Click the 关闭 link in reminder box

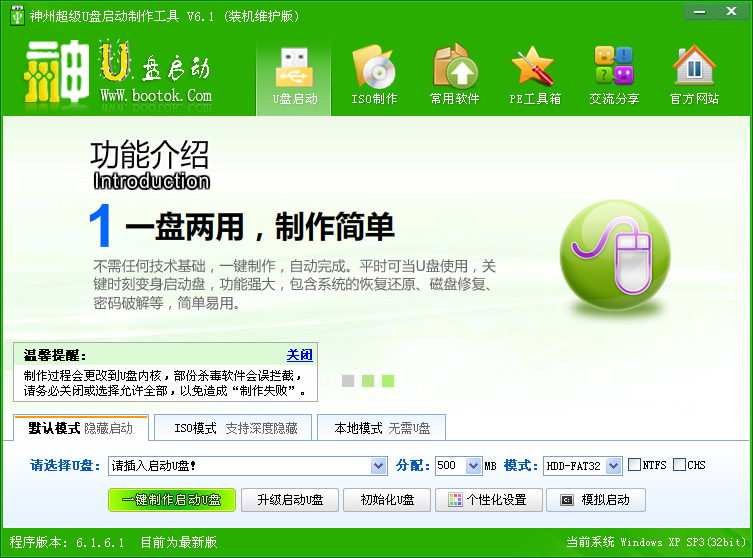299,355
